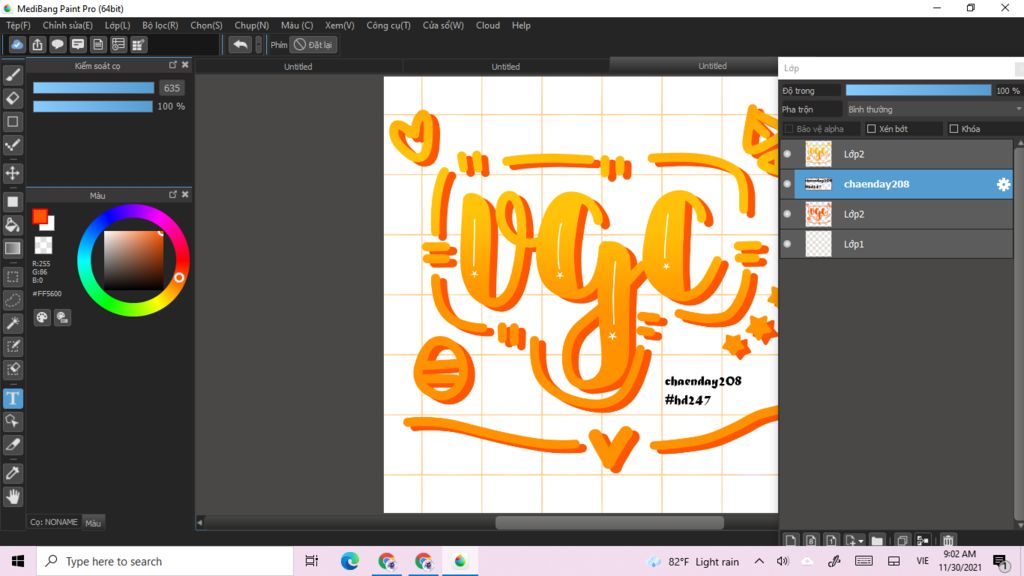Open the Tệp(F) menu
This screenshot has width=1024, height=576.
pos(18,25)
